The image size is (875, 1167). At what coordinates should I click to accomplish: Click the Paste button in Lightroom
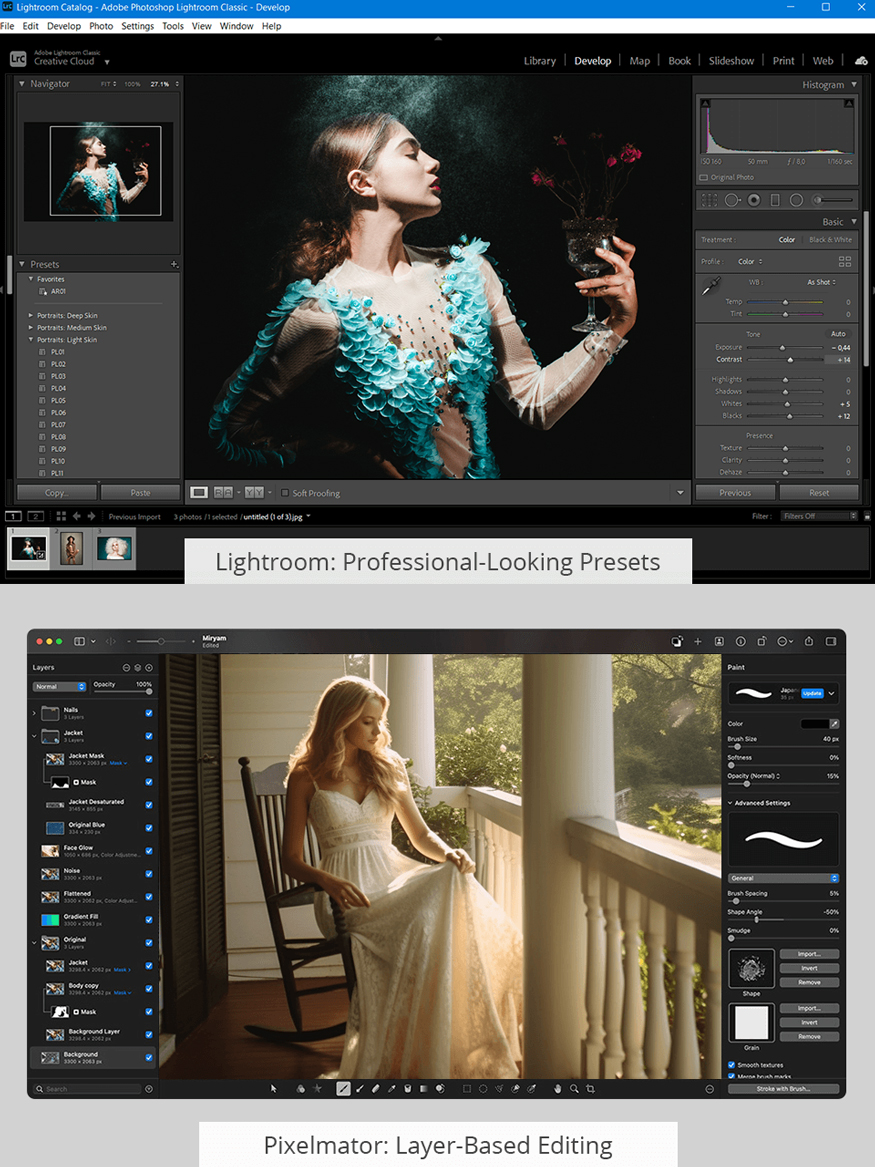click(x=141, y=493)
